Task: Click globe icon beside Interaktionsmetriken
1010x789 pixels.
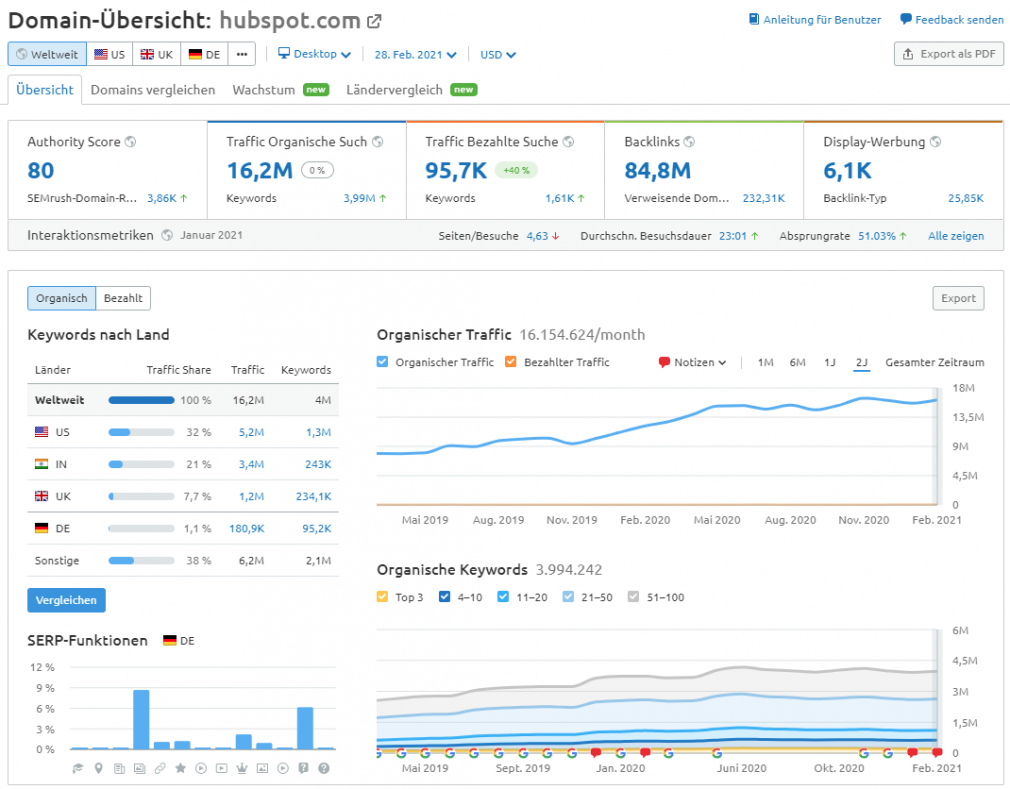Action: click(x=167, y=235)
